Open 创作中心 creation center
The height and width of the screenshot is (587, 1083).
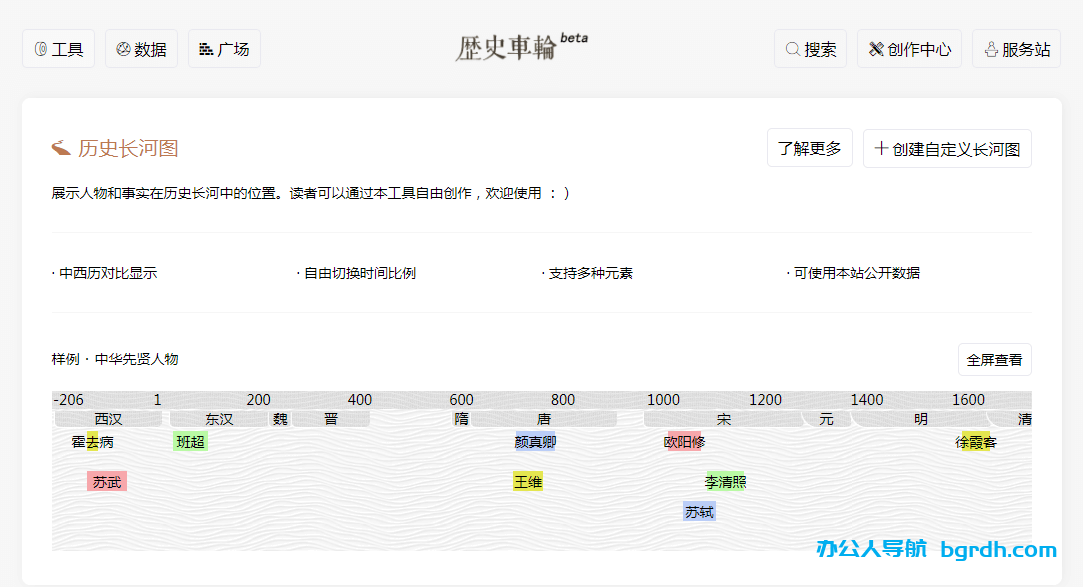tap(908, 49)
